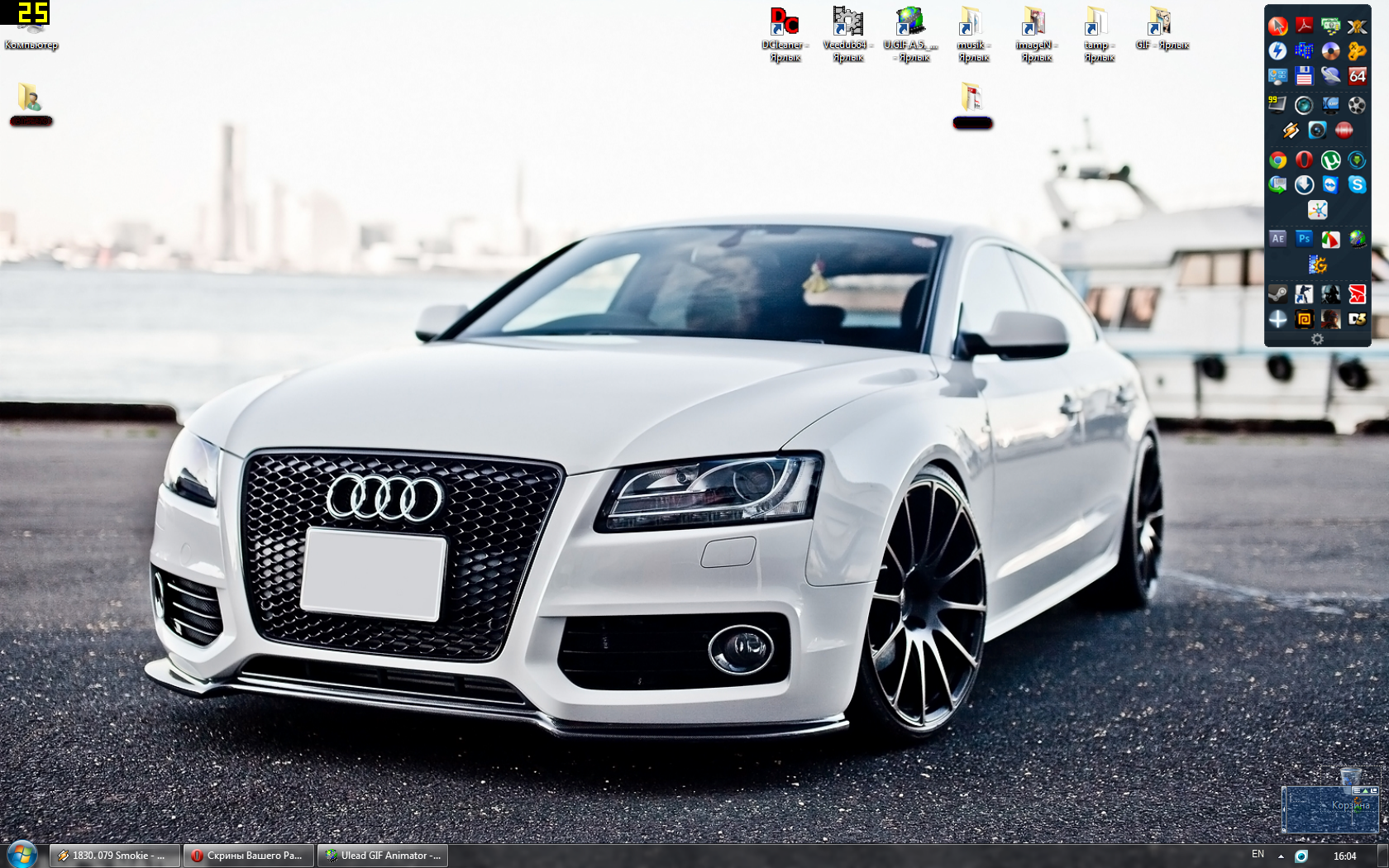This screenshot has width=1389, height=868.
Task: Select the GIF folder shortcut
Action: click(x=1162, y=29)
